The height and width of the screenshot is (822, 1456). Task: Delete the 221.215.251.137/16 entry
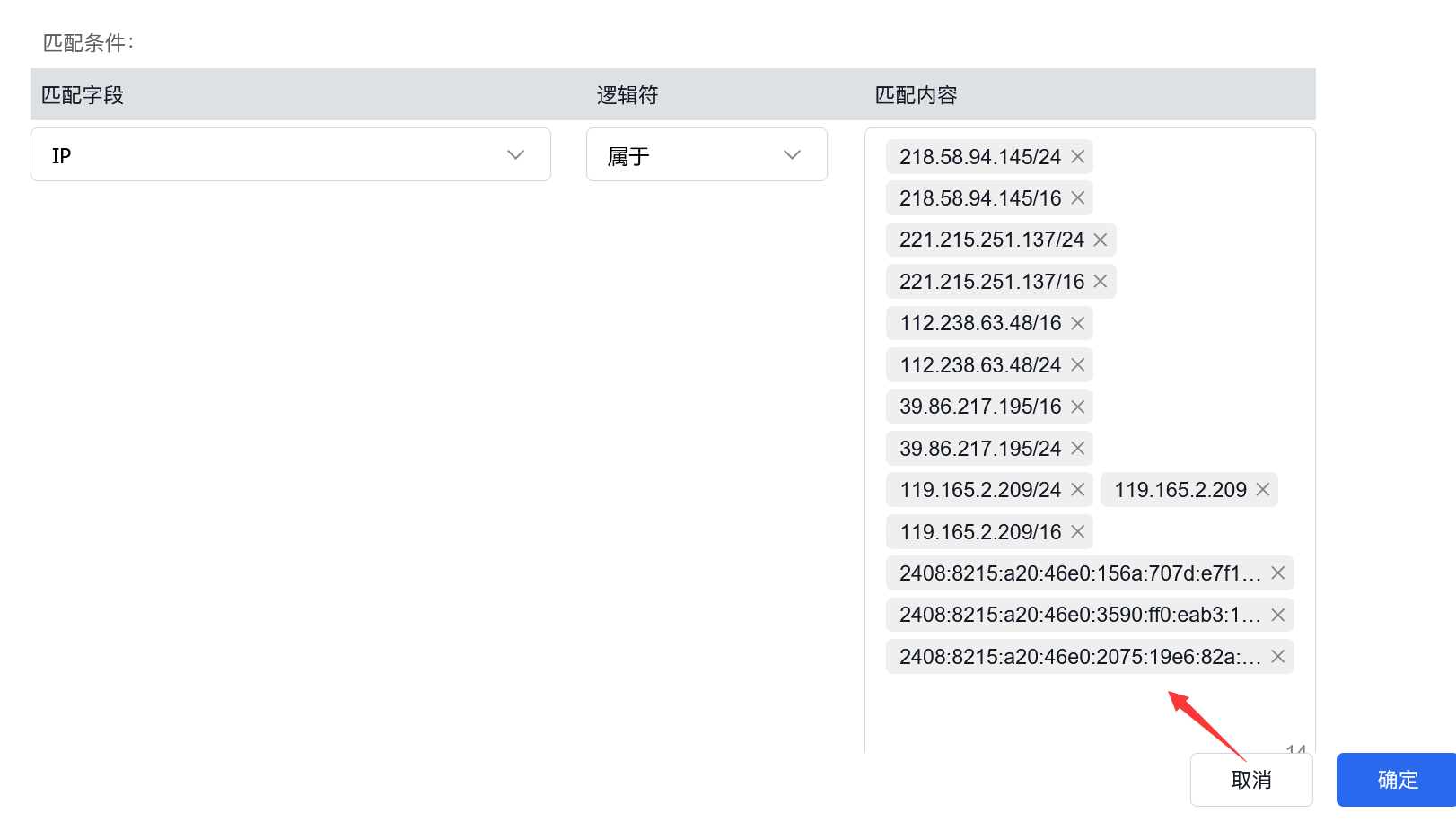(x=1100, y=281)
